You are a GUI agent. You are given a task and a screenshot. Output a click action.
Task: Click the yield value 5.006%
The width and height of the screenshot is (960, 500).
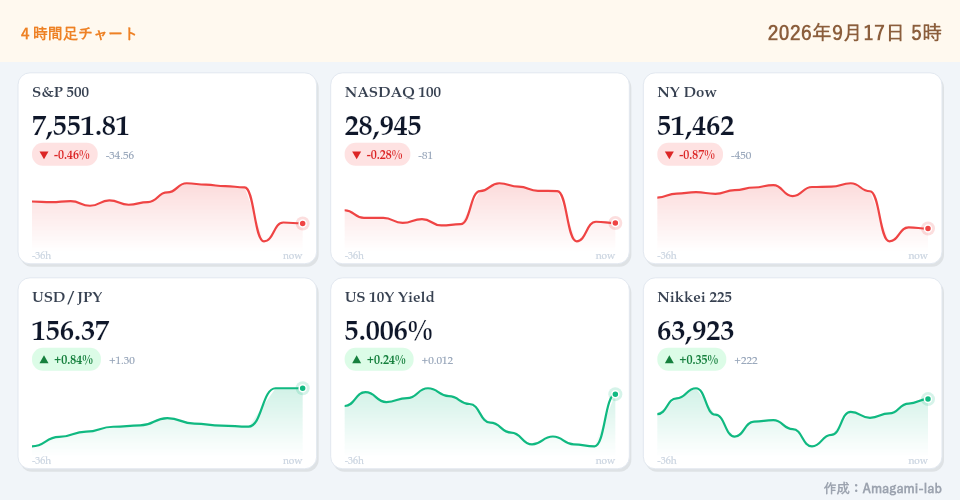[388, 331]
